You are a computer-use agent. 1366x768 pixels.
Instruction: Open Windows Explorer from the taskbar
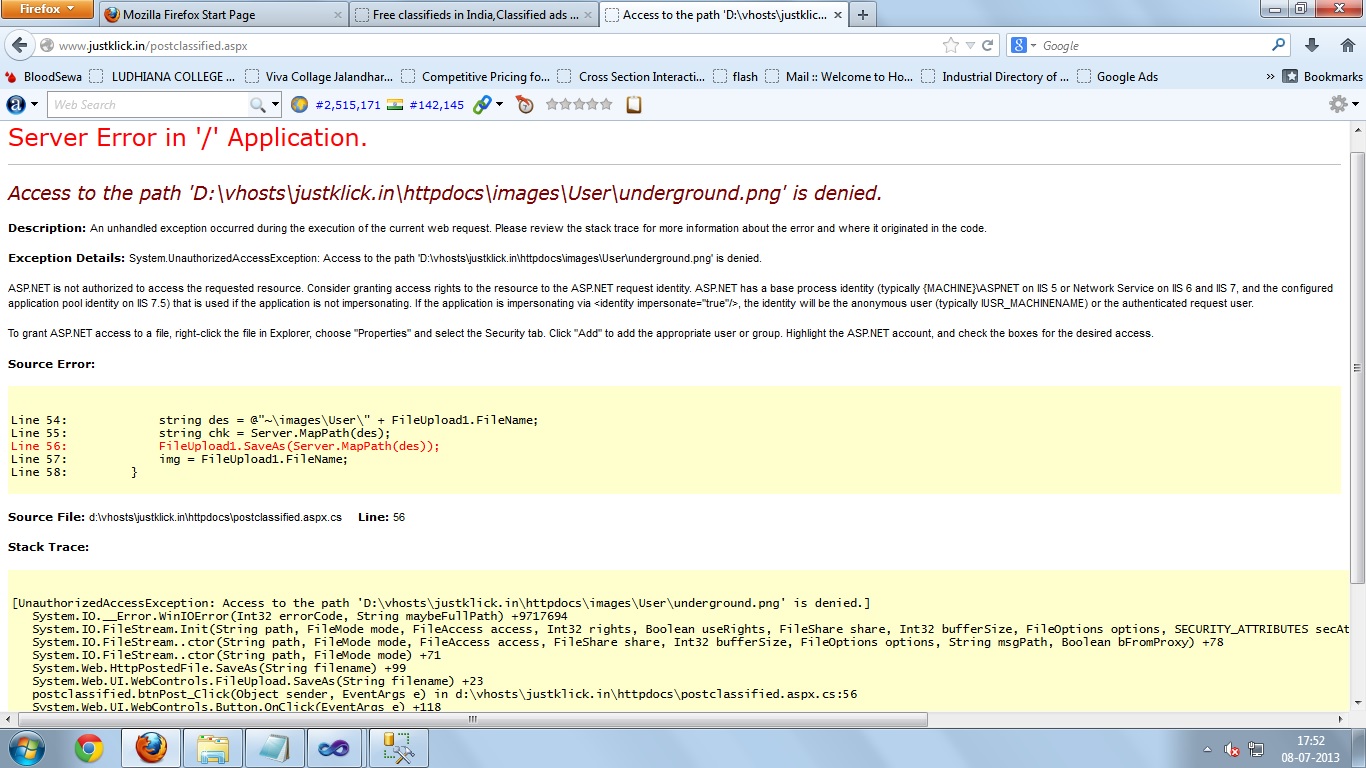coord(212,748)
